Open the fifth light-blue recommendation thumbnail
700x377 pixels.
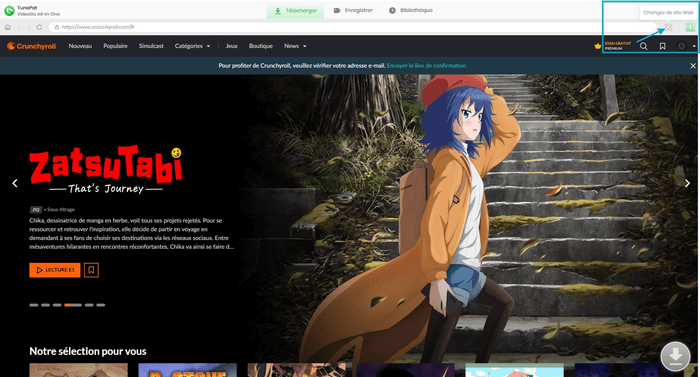[x=514, y=370]
